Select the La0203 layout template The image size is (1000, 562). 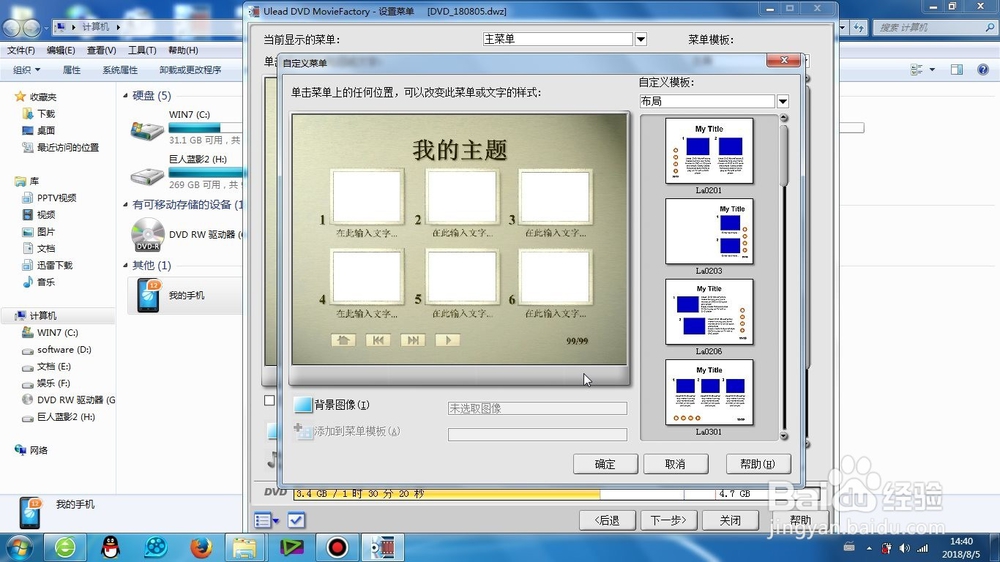709,232
